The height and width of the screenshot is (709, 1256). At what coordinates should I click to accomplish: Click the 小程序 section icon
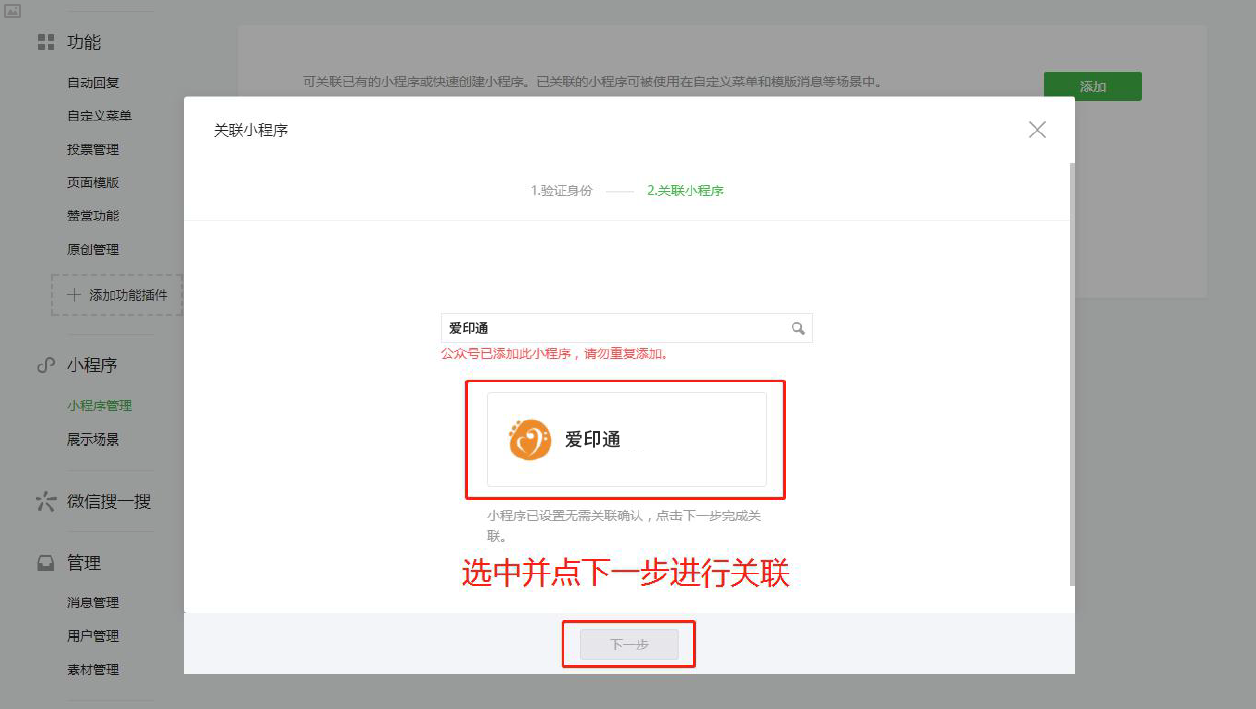(45, 365)
